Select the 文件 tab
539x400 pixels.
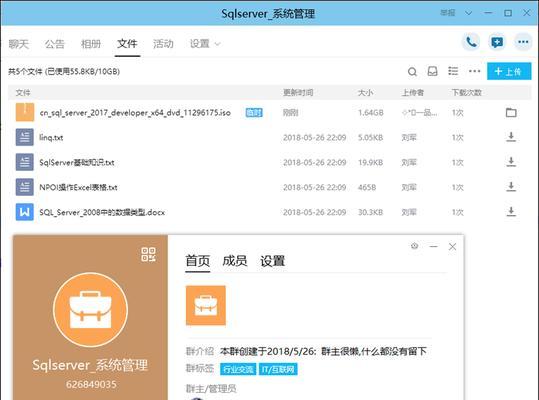127,44
